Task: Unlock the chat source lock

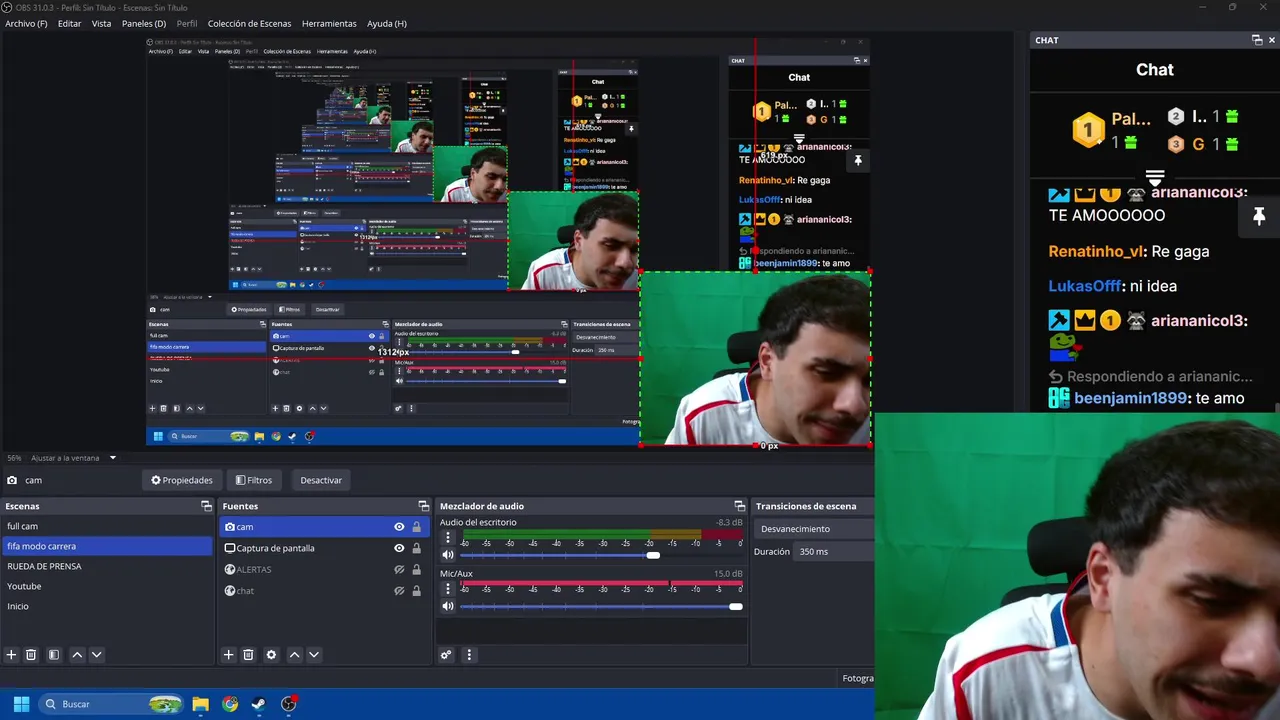Action: coord(416,591)
